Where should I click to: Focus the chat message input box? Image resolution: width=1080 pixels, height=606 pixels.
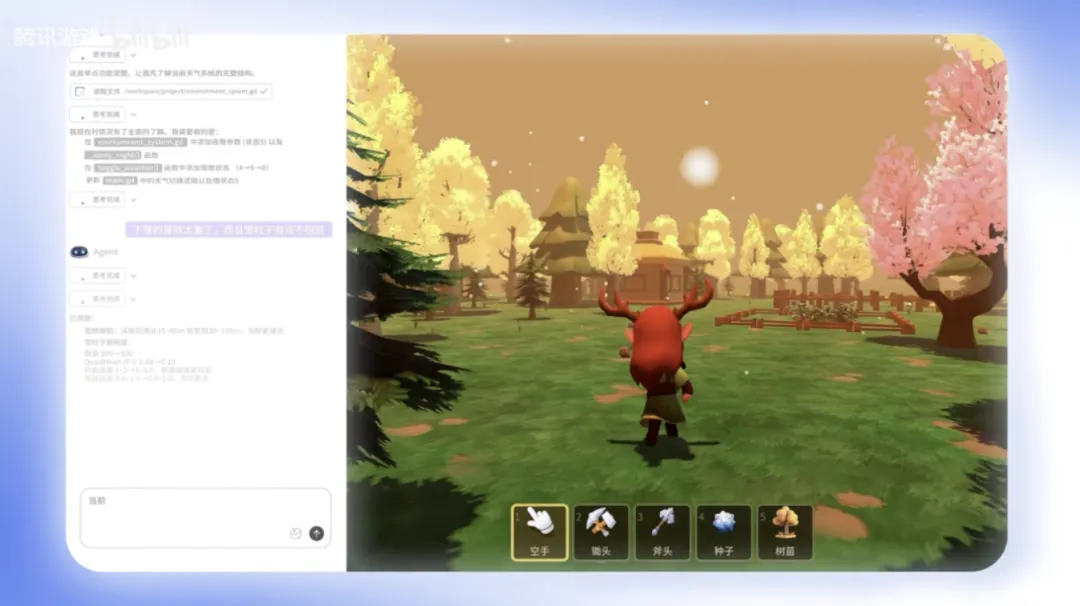click(x=205, y=518)
